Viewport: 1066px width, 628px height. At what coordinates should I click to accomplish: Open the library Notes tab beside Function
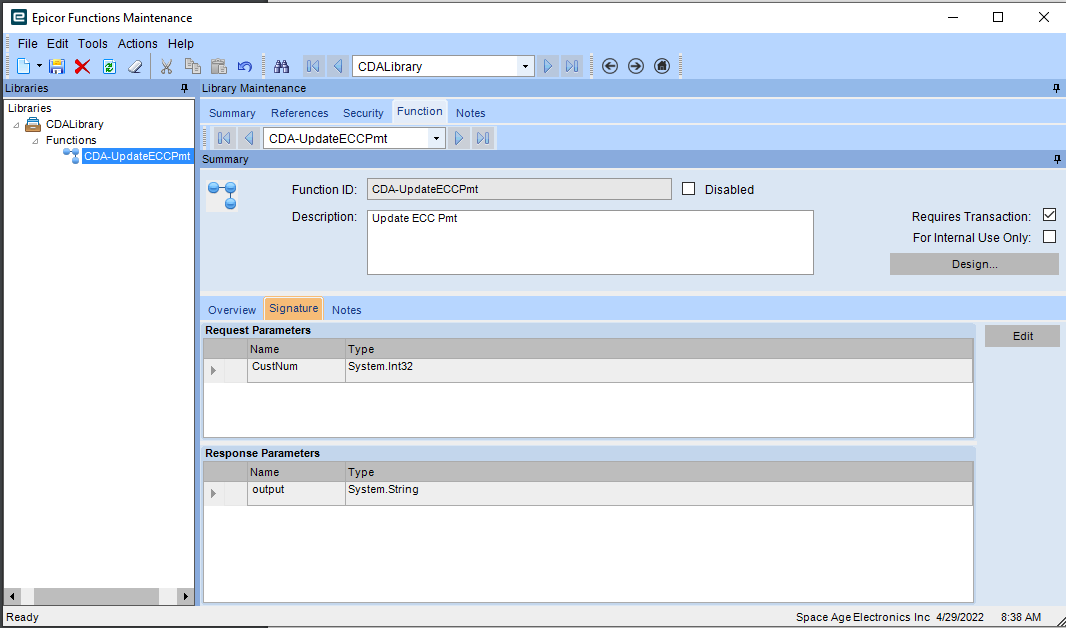coord(470,113)
